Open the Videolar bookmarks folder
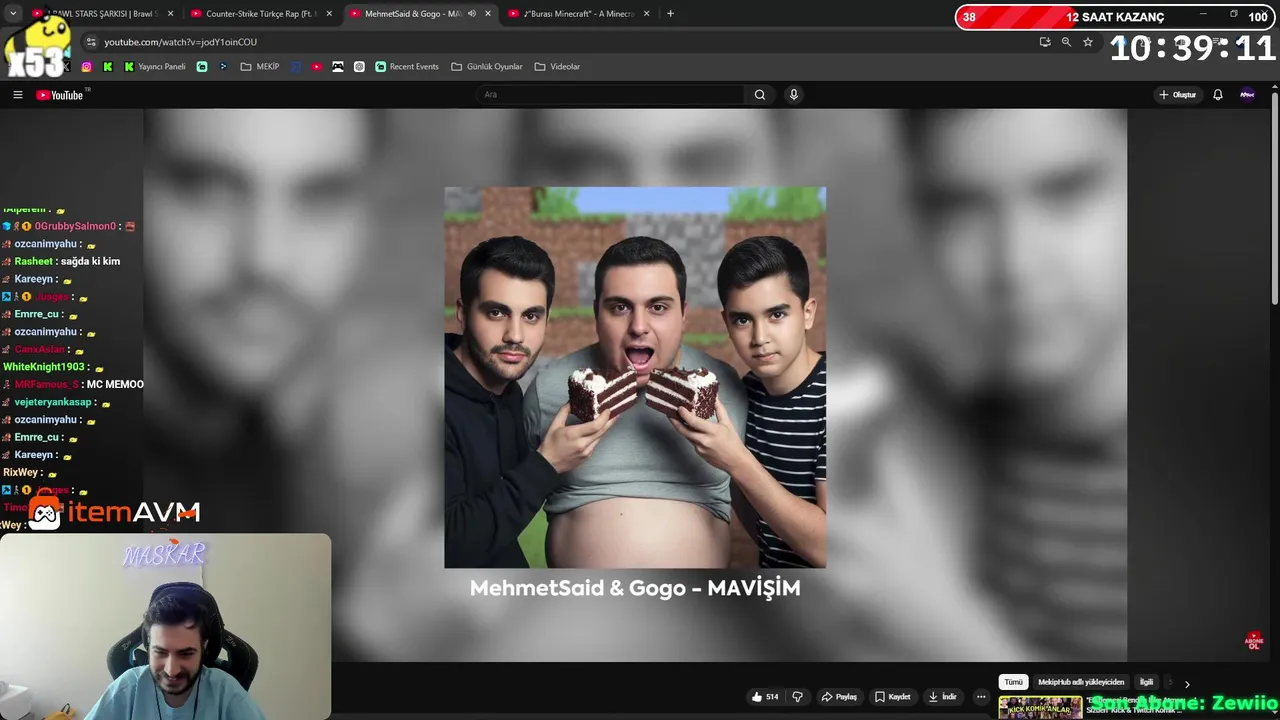This screenshot has height=720, width=1280. 557,67
